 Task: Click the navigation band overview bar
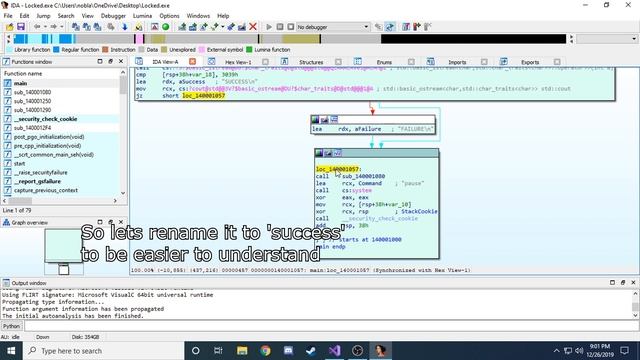pos(290,39)
